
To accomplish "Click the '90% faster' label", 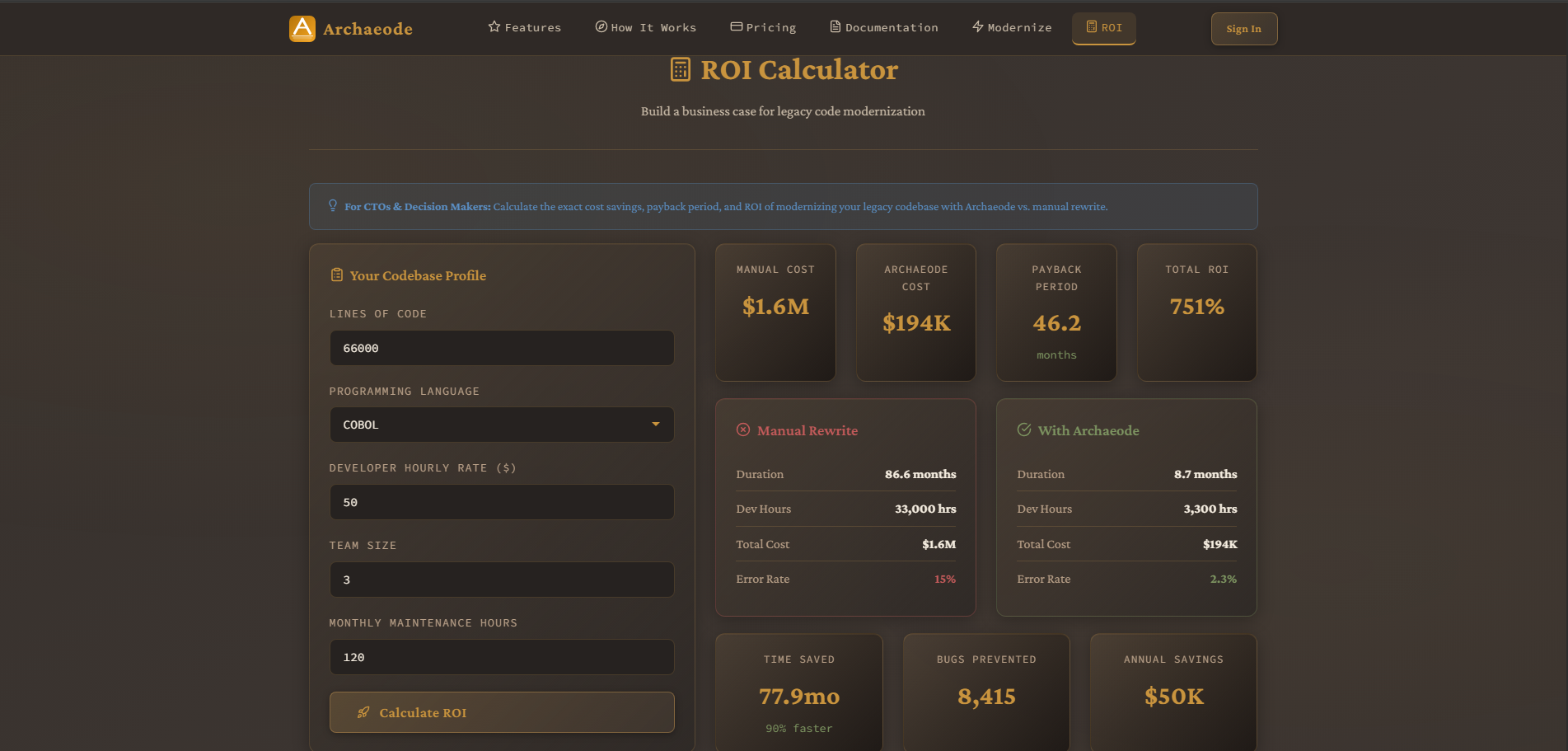I will [799, 728].
